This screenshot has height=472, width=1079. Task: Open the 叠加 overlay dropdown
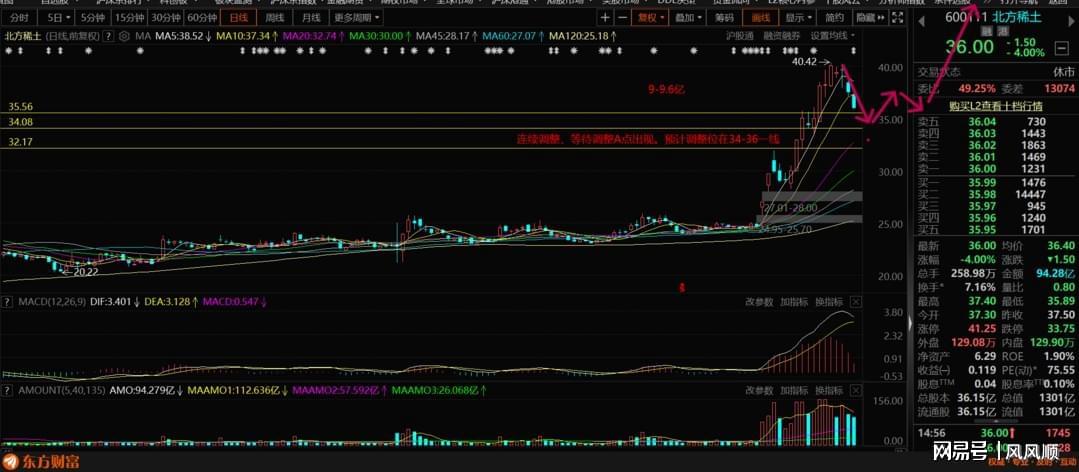tap(686, 17)
